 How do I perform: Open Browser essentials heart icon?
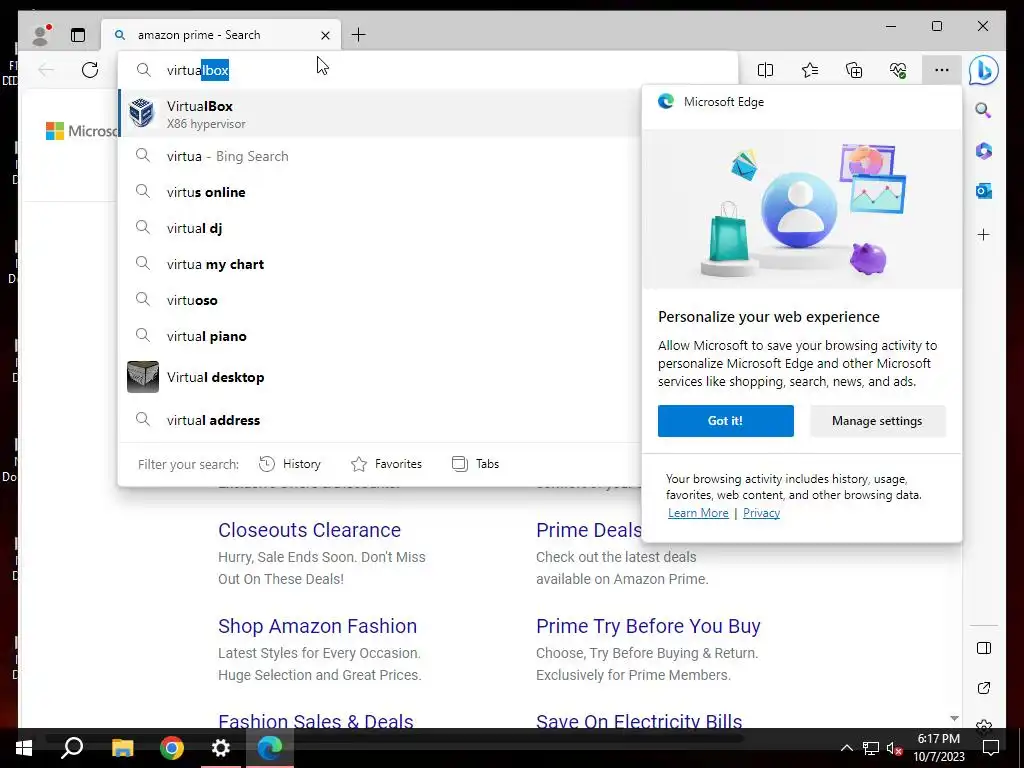(x=898, y=70)
